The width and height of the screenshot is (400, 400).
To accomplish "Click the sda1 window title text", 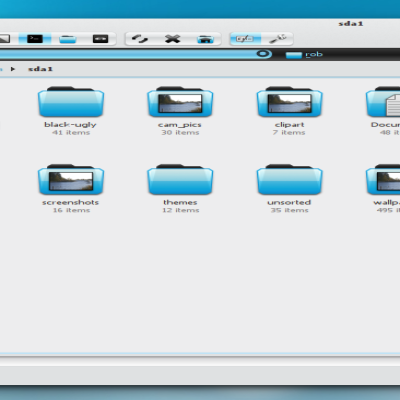I will point(351,24).
